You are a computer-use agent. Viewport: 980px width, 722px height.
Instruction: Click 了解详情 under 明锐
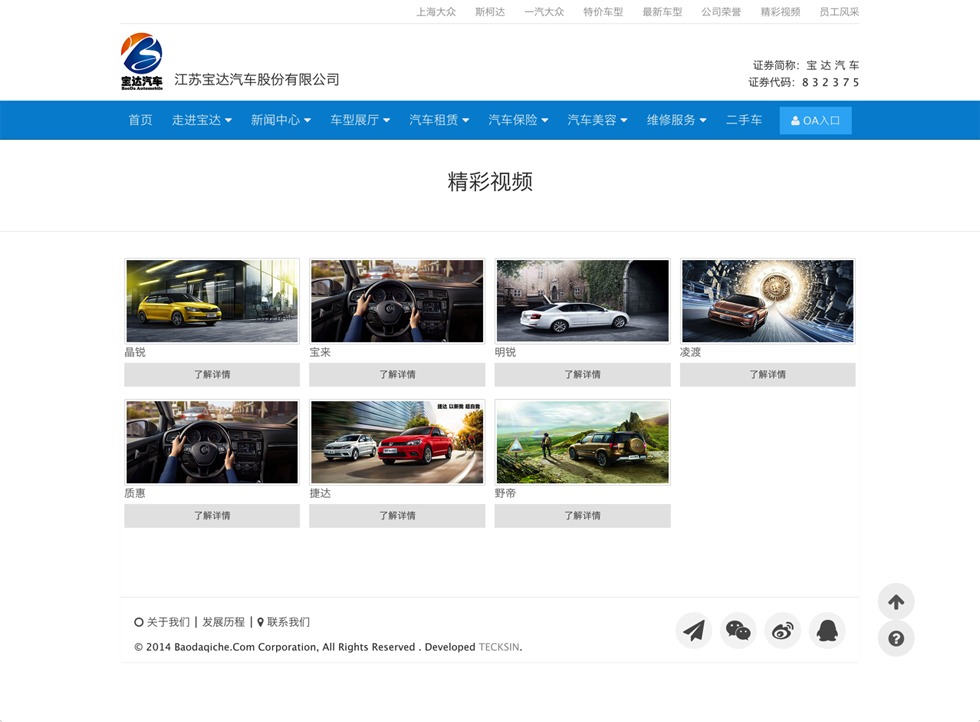tap(582, 374)
